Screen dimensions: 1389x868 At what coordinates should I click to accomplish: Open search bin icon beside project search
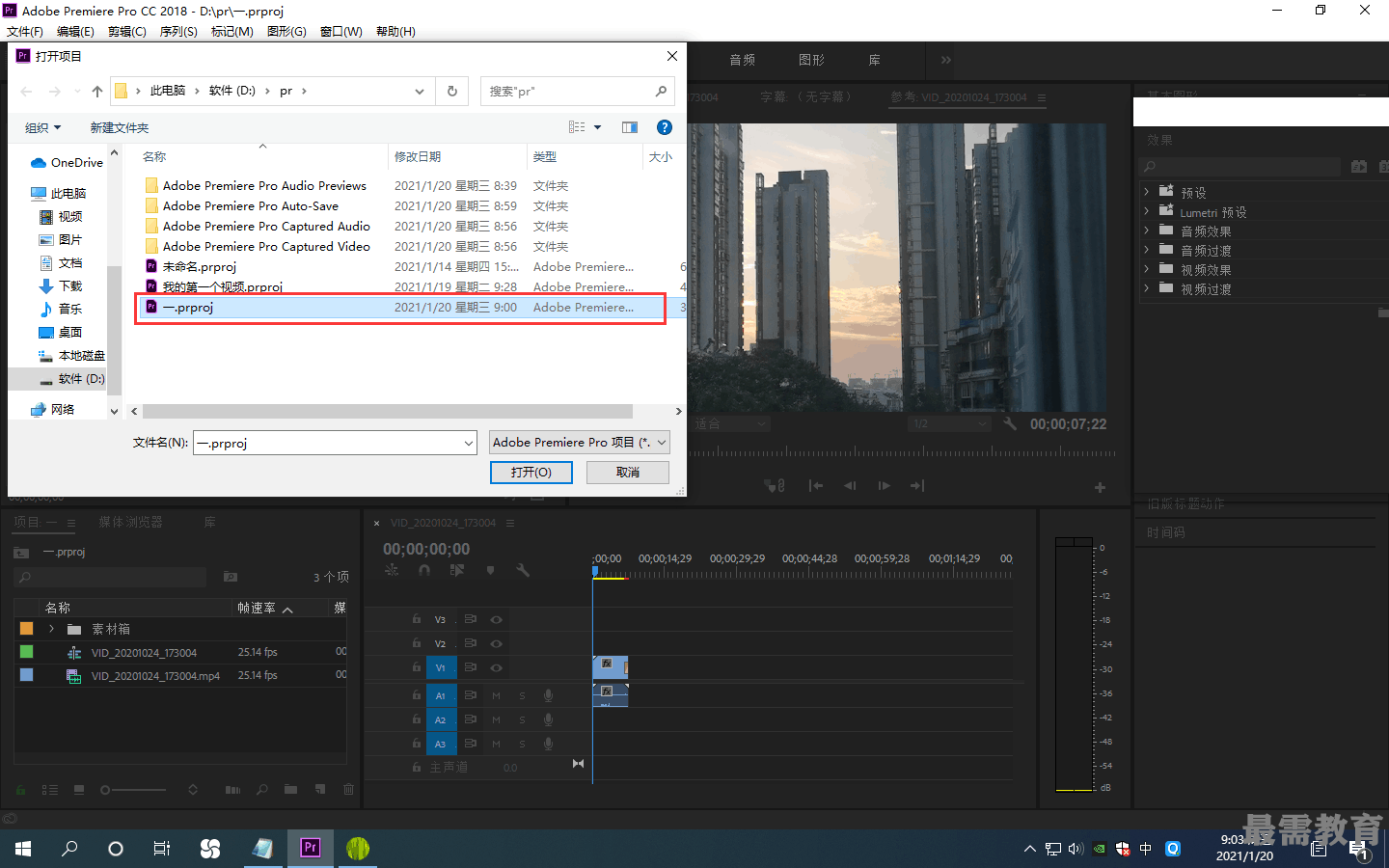coord(231,577)
